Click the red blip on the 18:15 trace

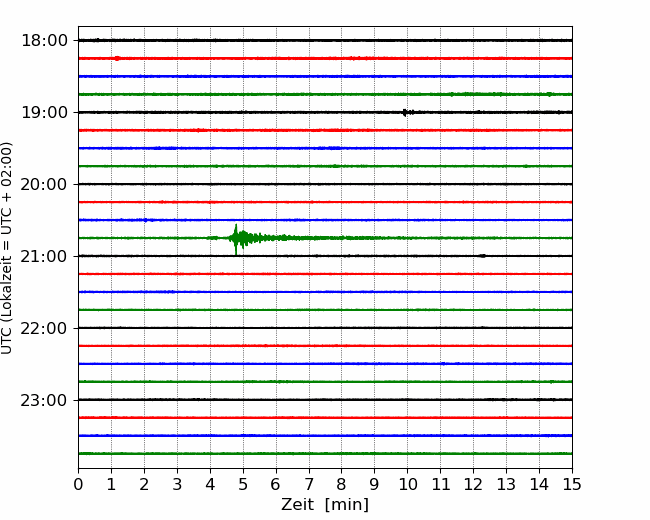coord(117,58)
